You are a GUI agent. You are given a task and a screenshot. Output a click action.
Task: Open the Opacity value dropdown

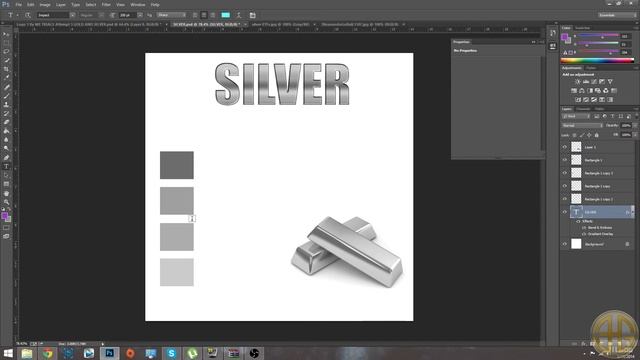pos(635,126)
